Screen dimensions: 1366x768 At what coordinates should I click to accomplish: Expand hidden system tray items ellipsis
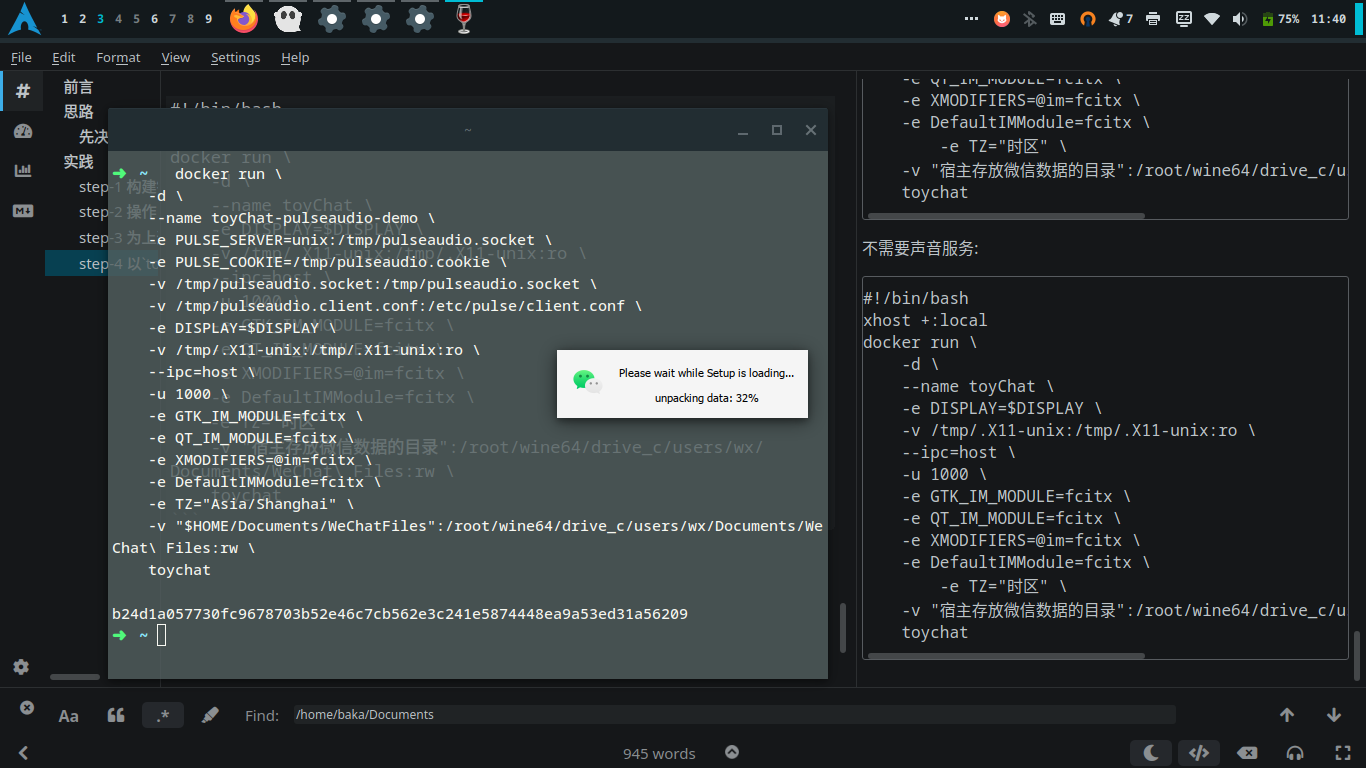coord(972,19)
